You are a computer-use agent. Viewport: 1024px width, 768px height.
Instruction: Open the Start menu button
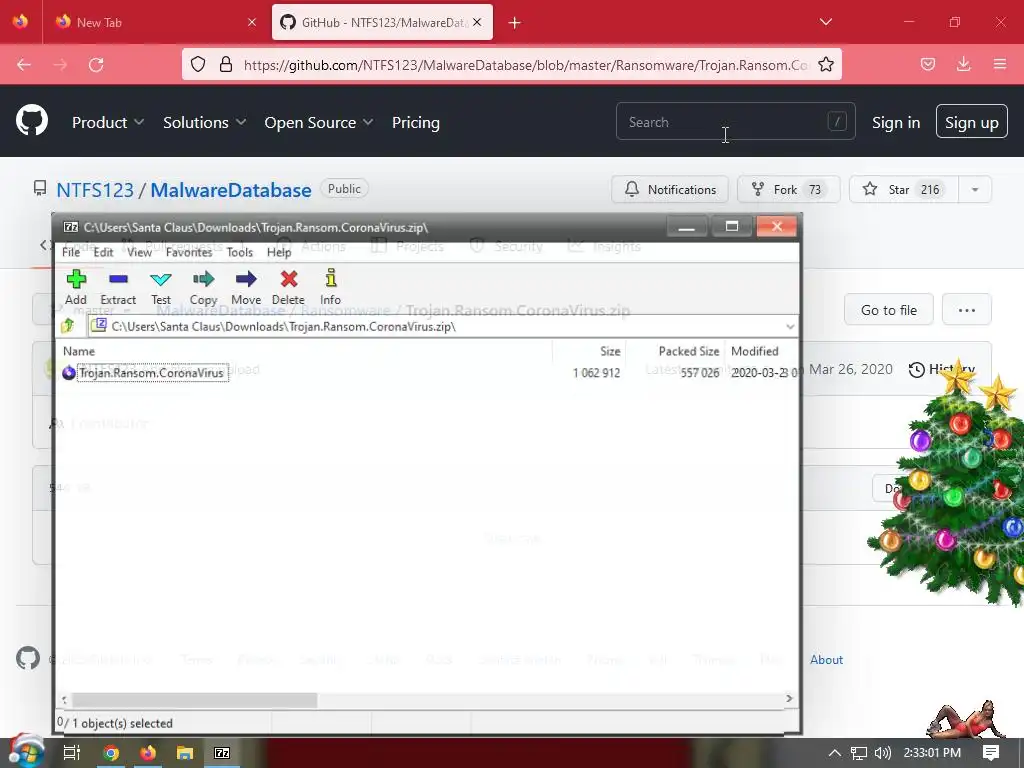click(27, 753)
